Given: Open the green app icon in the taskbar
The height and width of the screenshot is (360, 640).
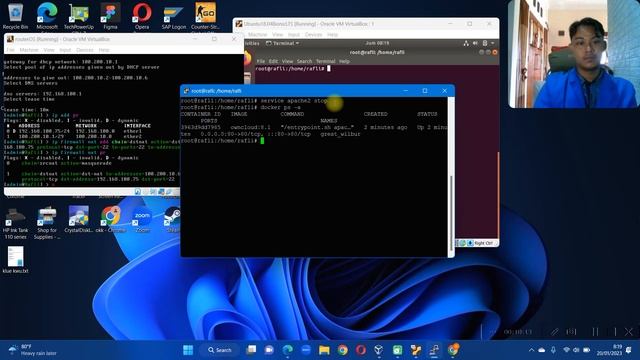Looking at the screenshot, I should point(397,350).
